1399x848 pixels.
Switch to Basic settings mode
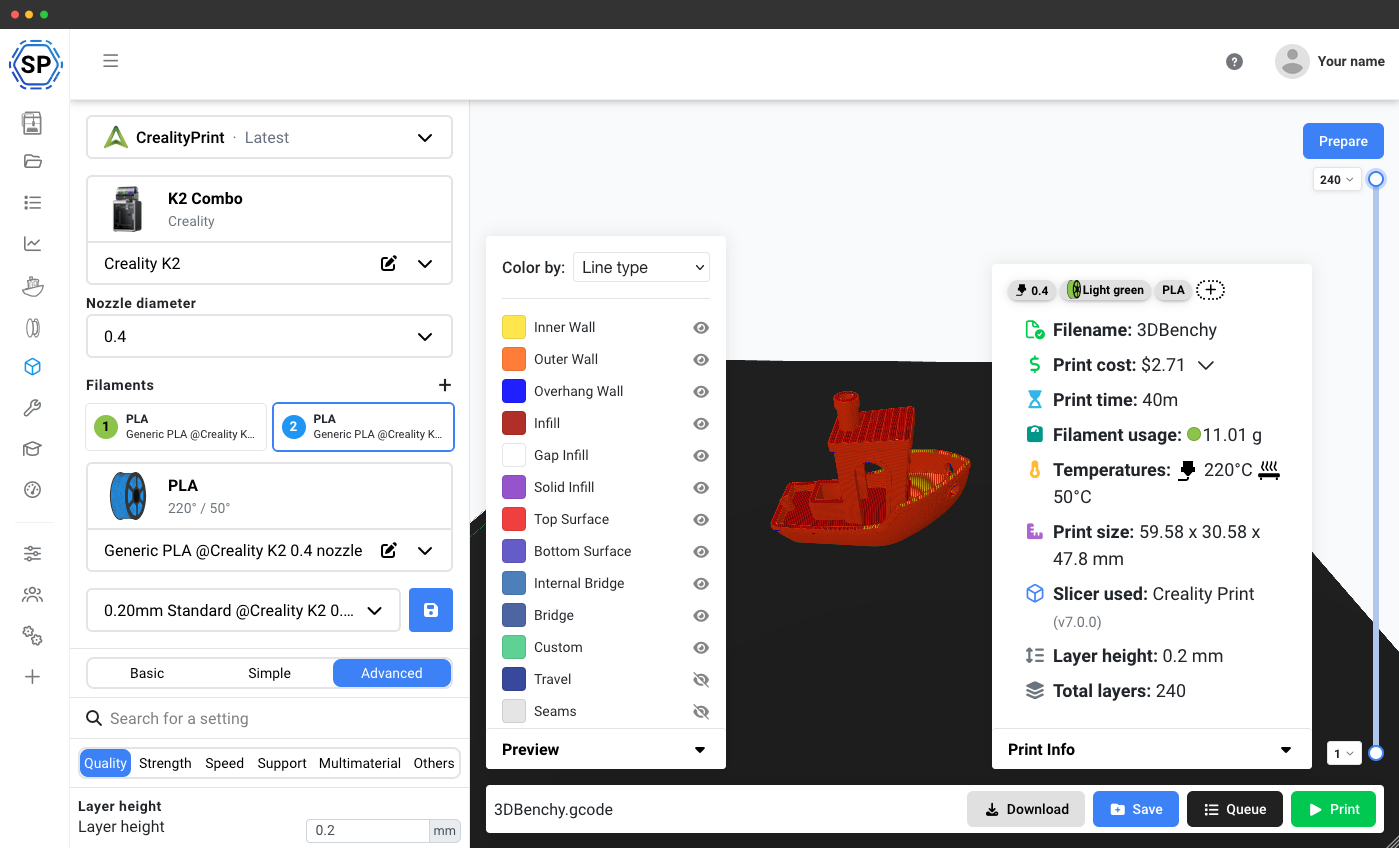point(147,673)
